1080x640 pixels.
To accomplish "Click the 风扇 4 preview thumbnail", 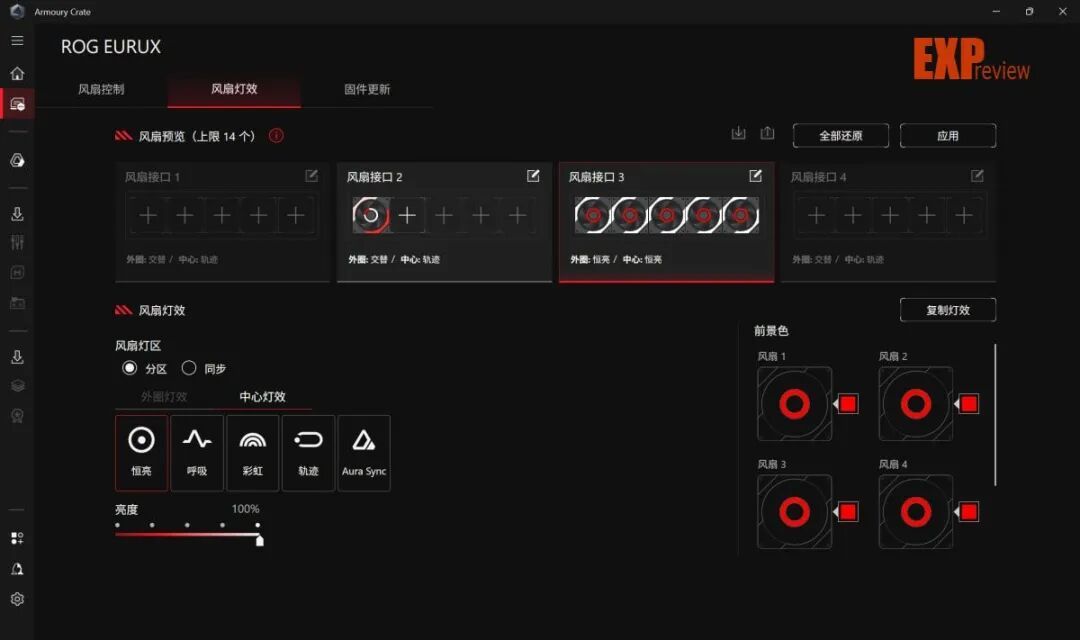I will pos(916,512).
